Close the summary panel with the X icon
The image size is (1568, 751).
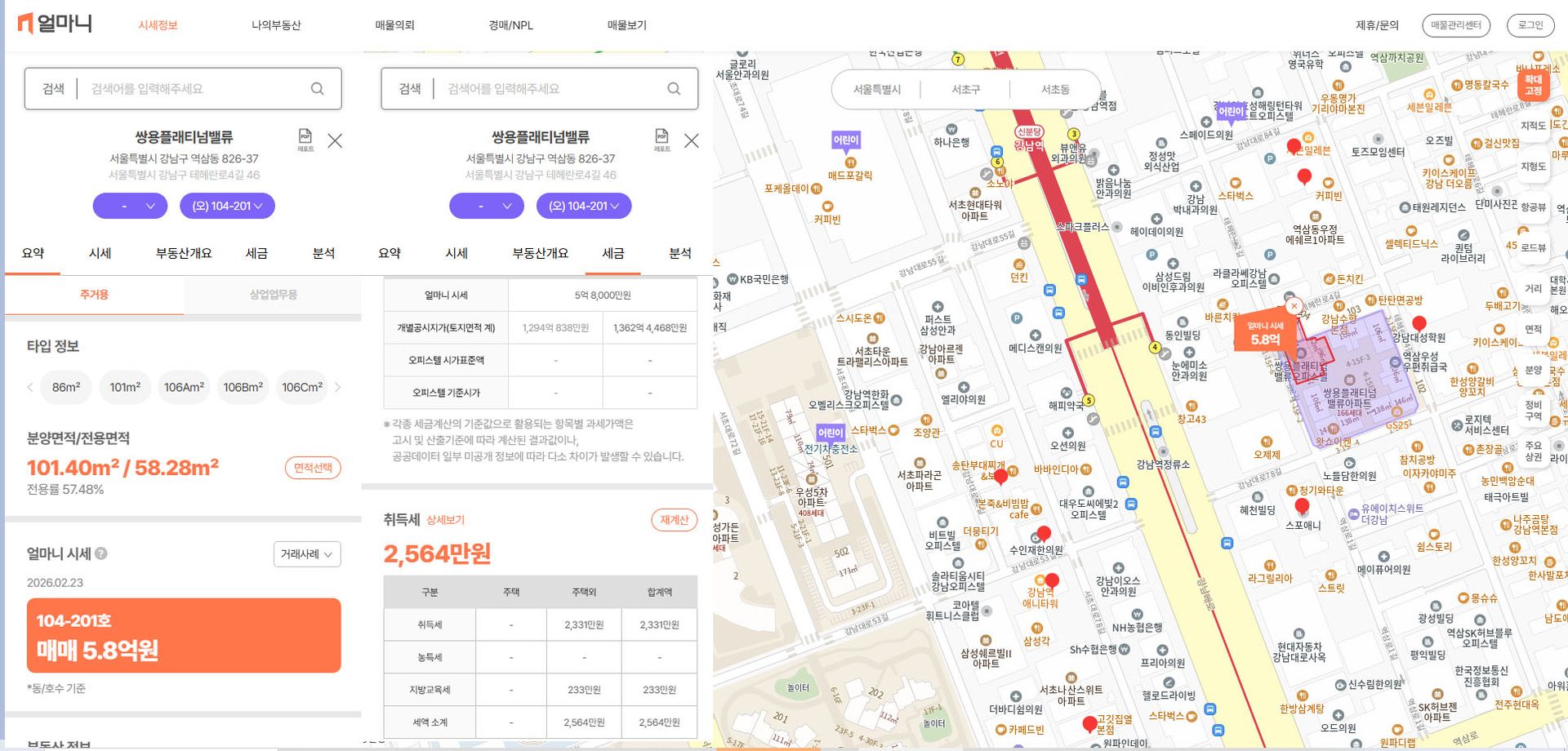click(335, 141)
